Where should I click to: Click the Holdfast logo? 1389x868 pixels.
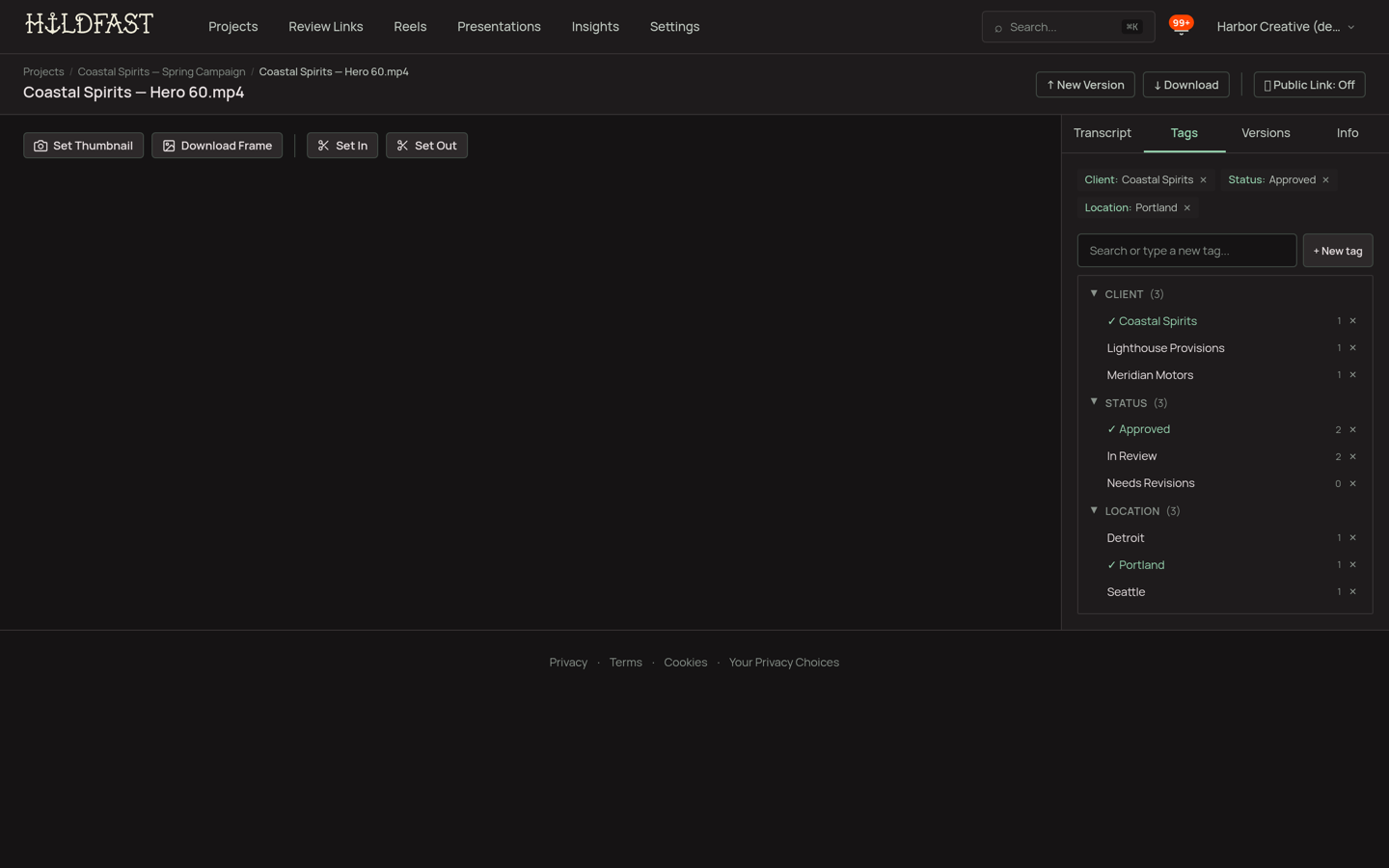89,24
